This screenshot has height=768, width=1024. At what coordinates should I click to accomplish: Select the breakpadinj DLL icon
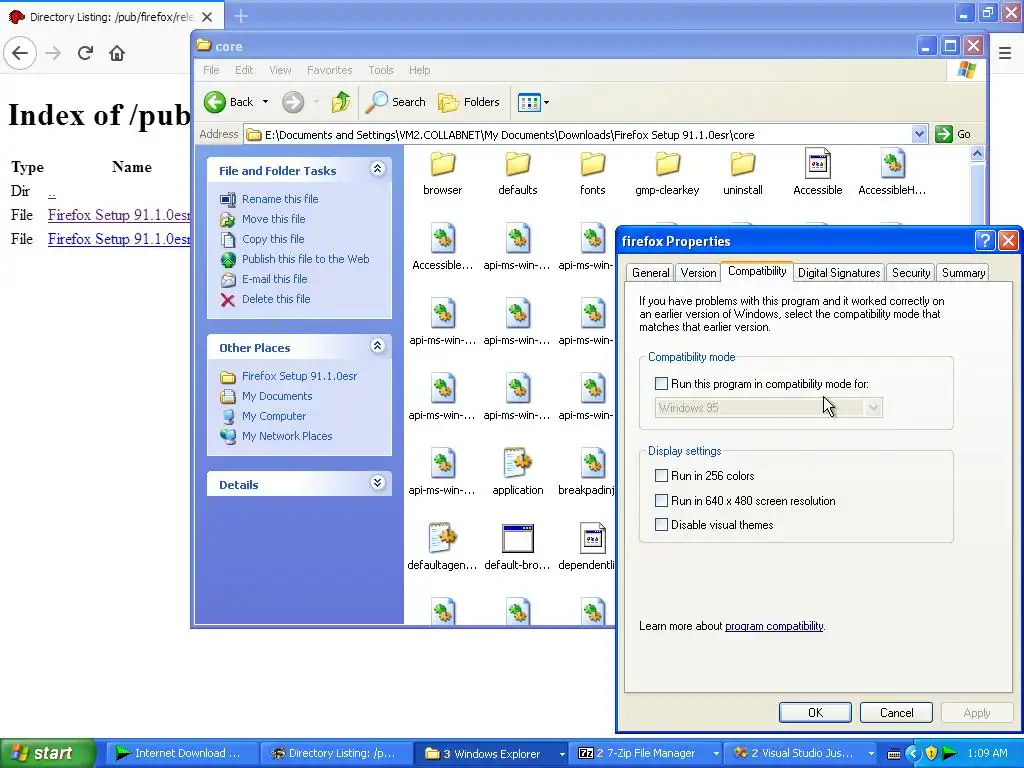tap(593, 463)
